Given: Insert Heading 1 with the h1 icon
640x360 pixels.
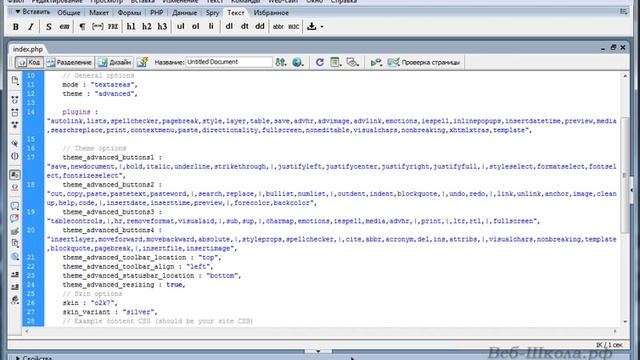Looking at the screenshot, I should 131,27.
